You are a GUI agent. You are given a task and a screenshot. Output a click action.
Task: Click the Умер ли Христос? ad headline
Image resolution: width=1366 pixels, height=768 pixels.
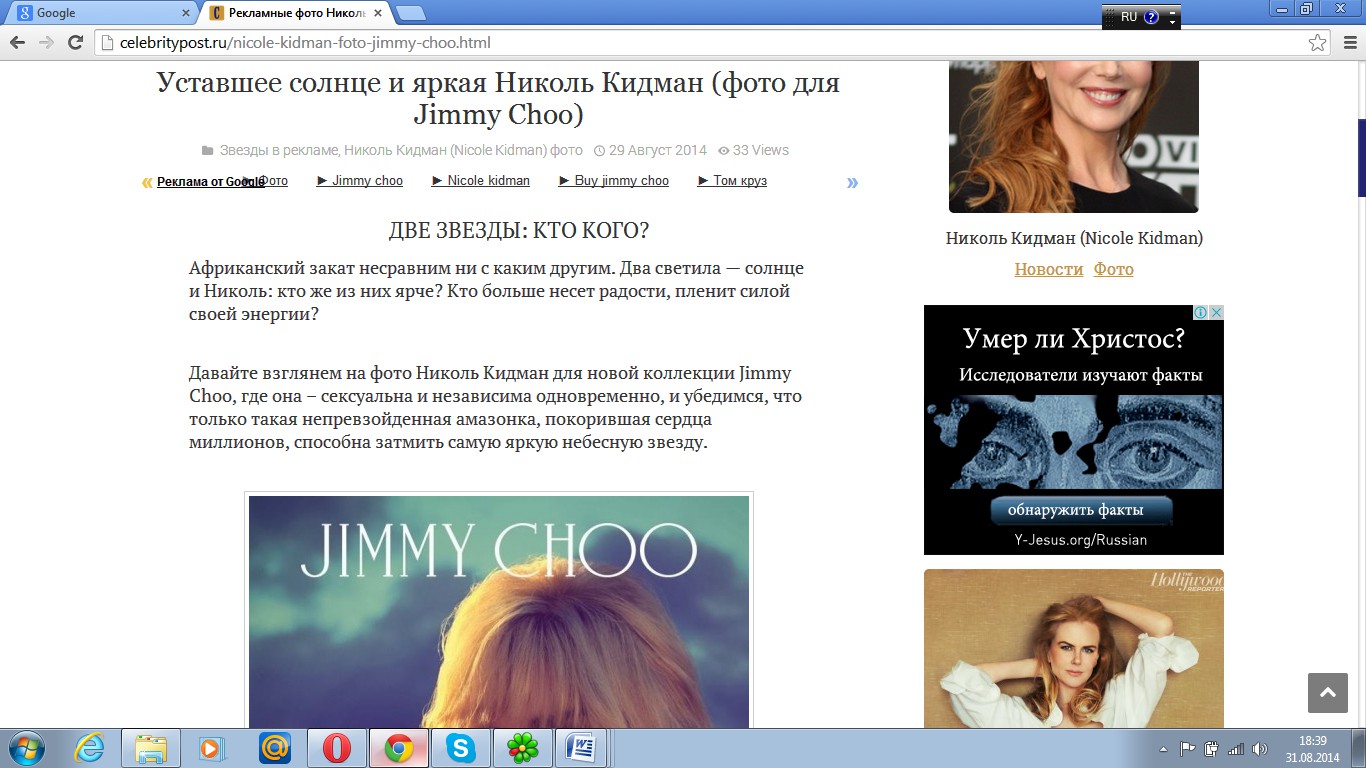tap(1074, 338)
